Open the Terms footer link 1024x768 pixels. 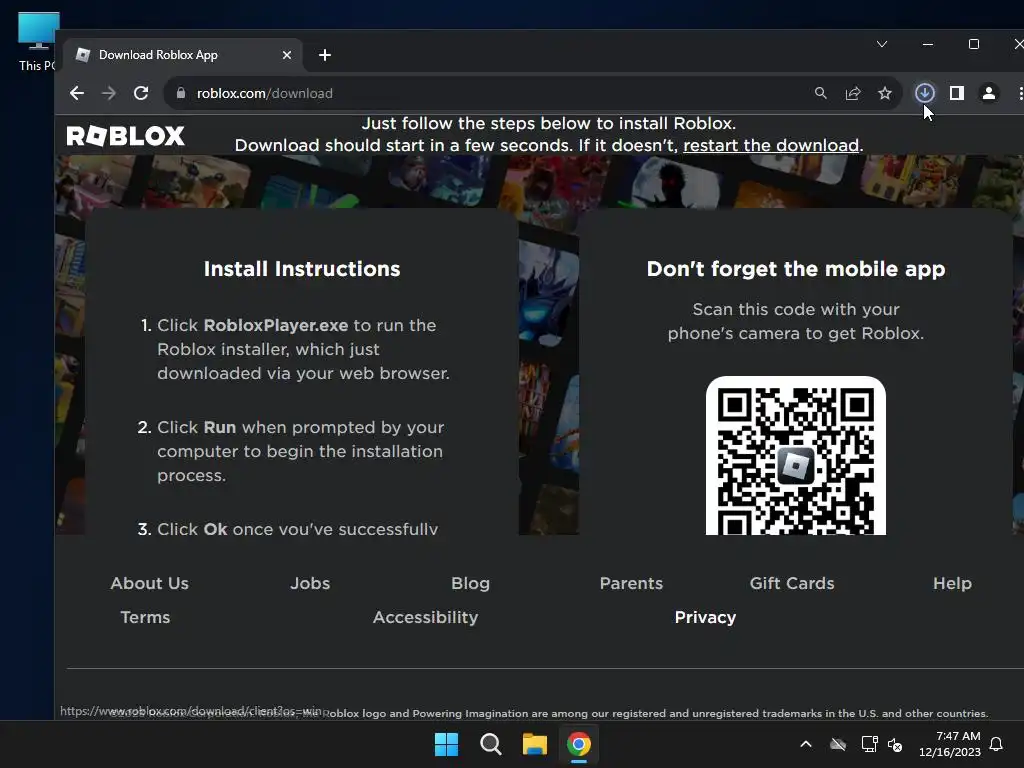[145, 617]
